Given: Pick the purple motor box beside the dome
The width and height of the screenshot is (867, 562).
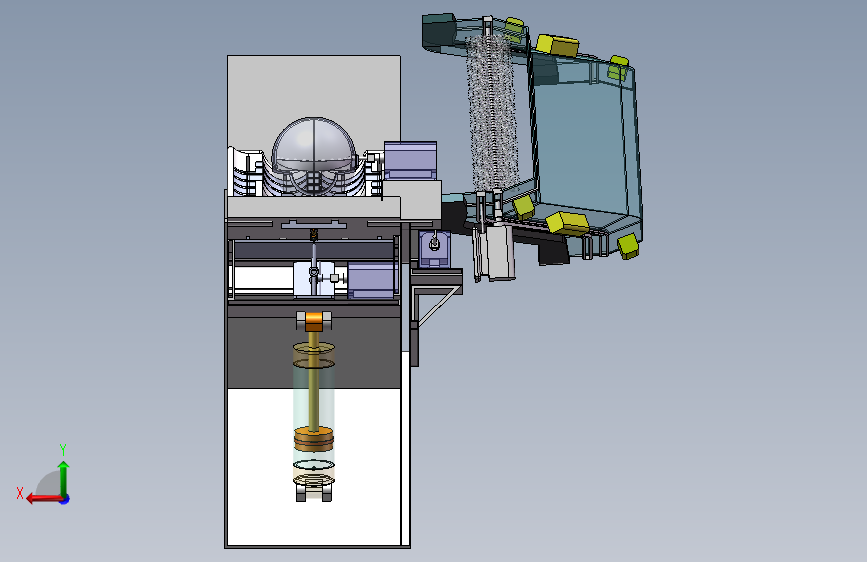Looking at the screenshot, I should tap(410, 160).
